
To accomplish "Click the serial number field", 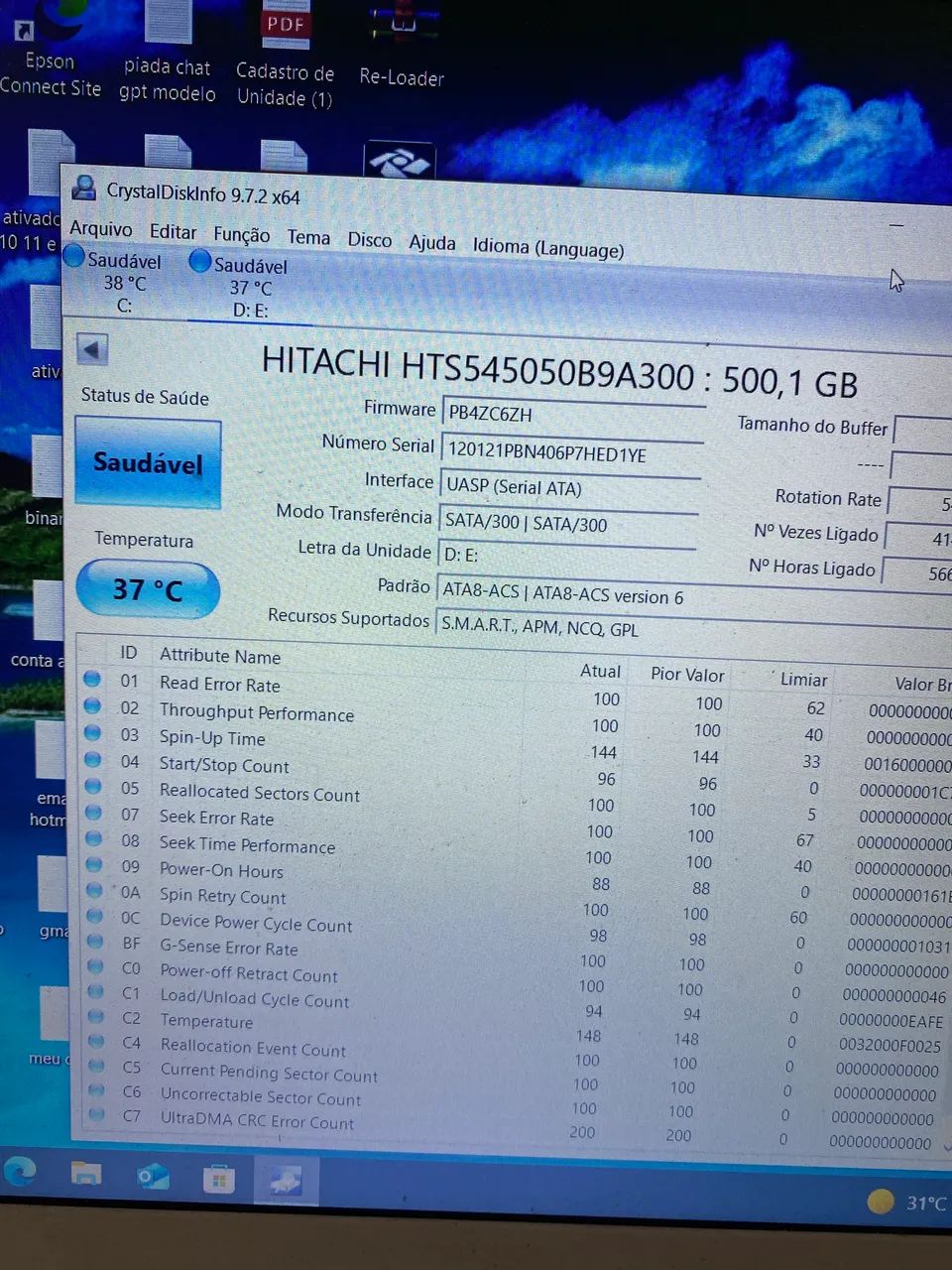I will coord(571,452).
